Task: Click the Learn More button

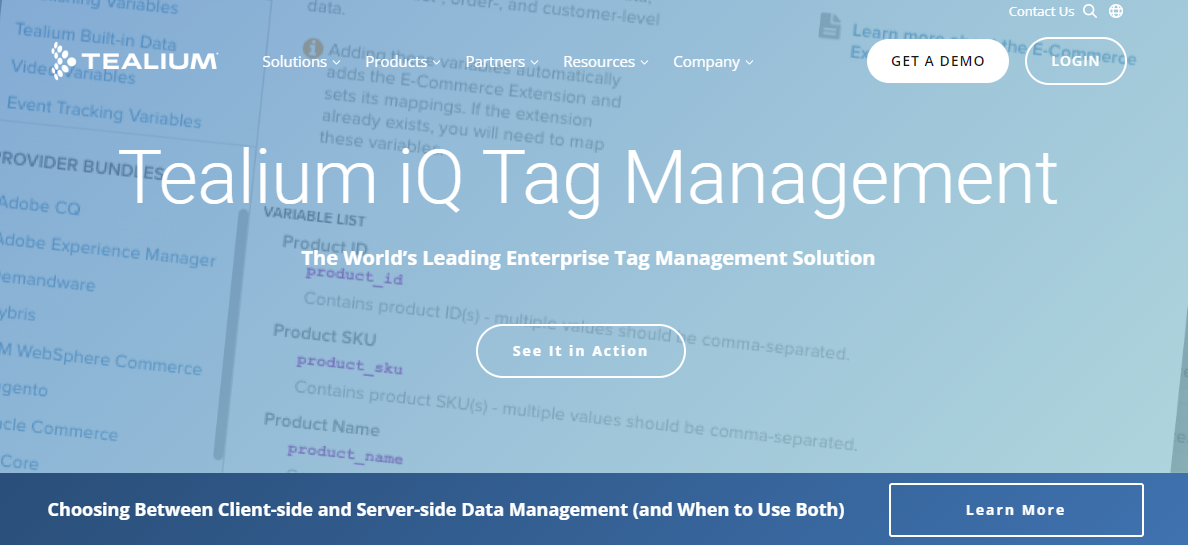Action: [1016, 510]
